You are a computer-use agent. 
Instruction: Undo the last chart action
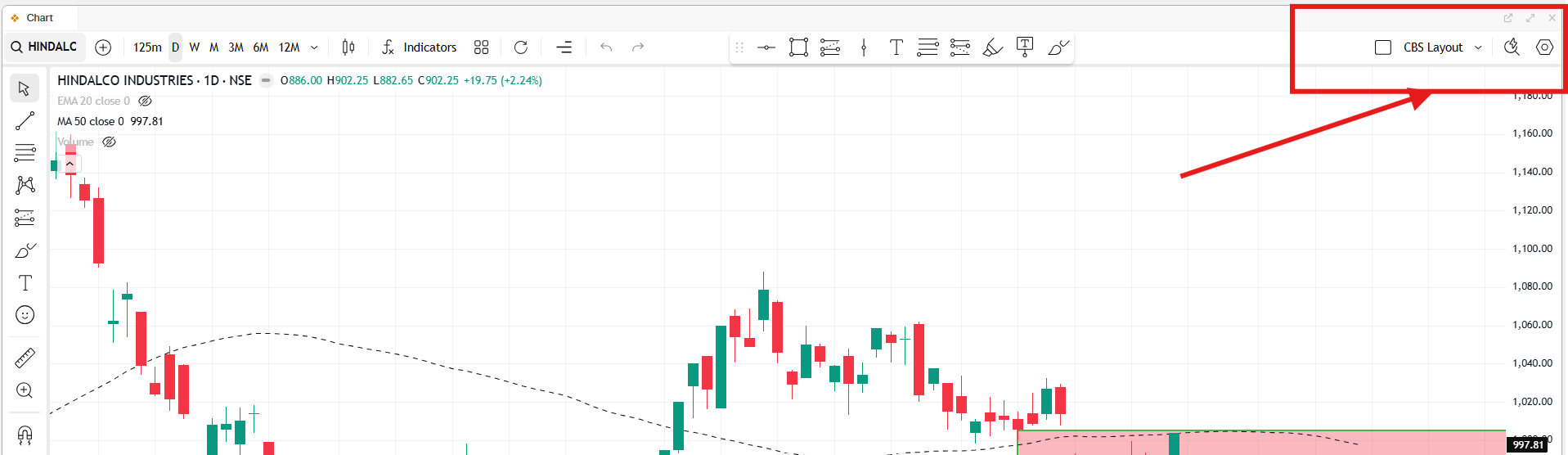click(x=606, y=47)
